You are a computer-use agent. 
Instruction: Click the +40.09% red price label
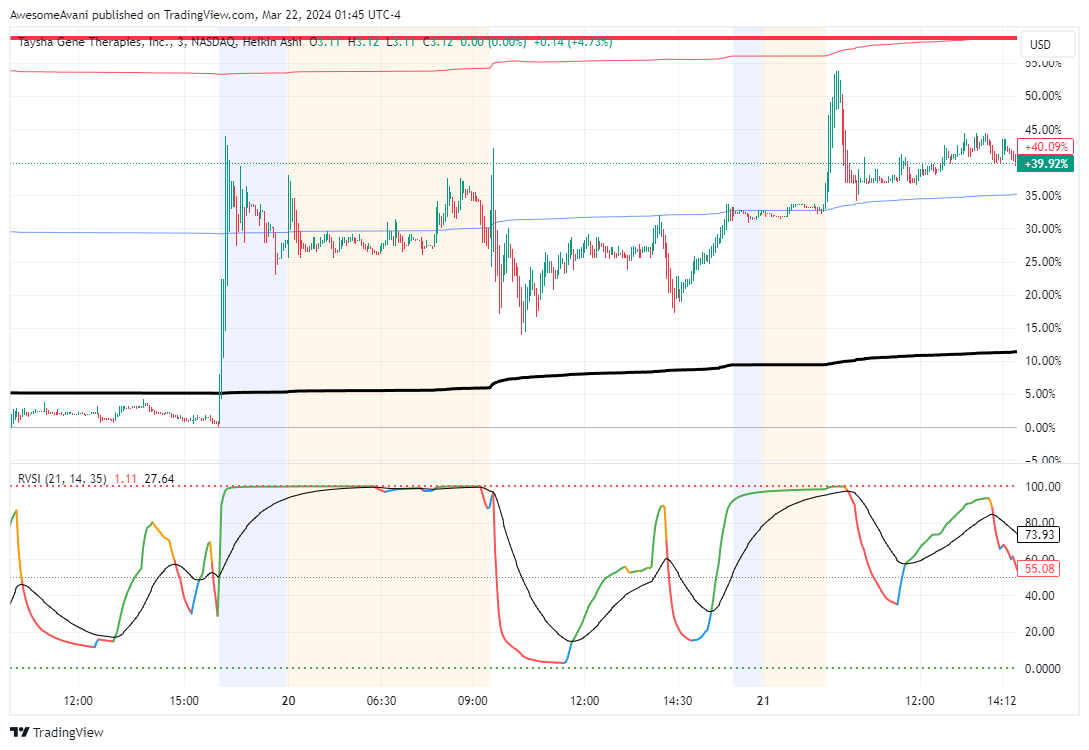(x=1045, y=147)
